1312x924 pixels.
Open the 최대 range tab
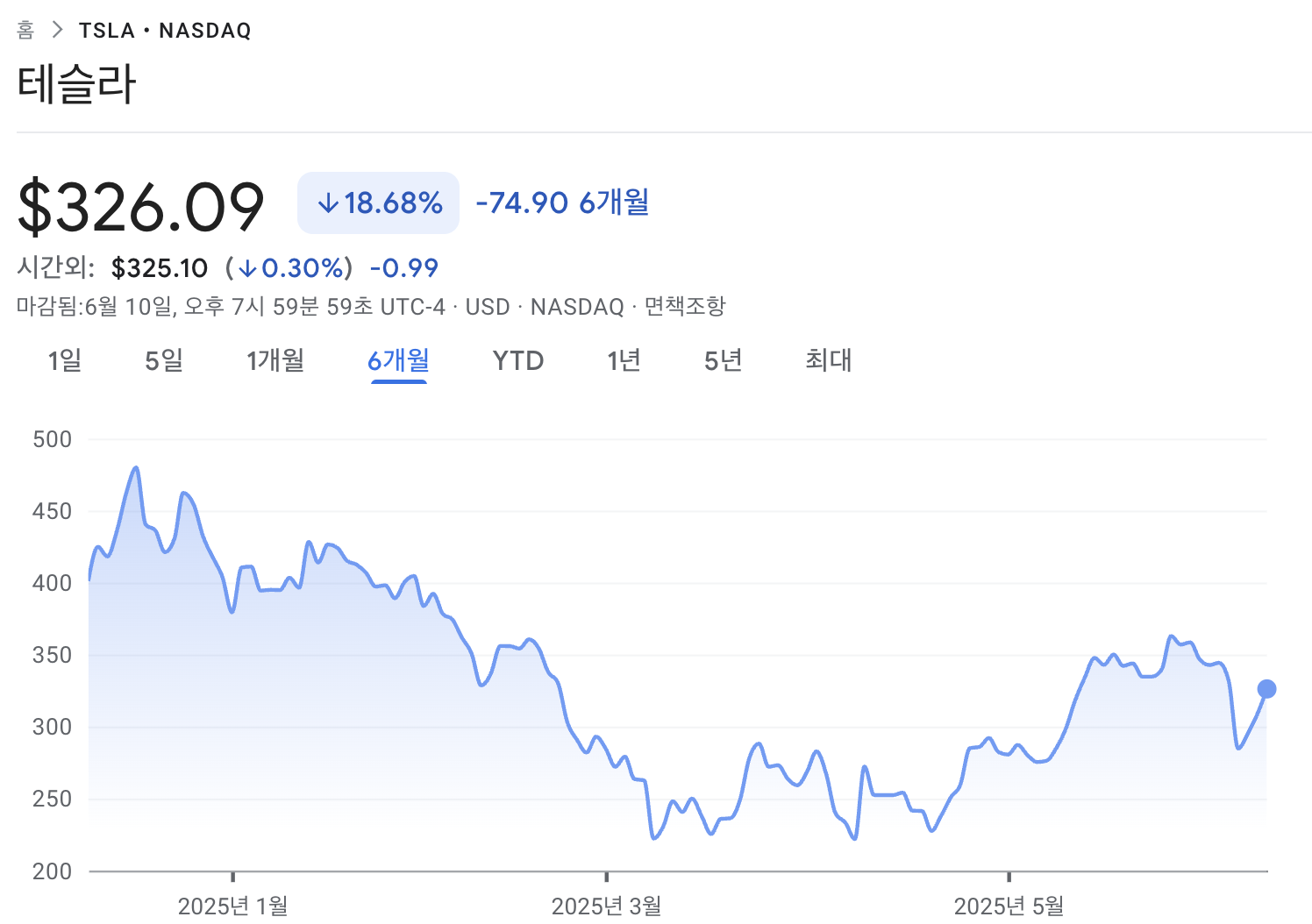tap(829, 360)
